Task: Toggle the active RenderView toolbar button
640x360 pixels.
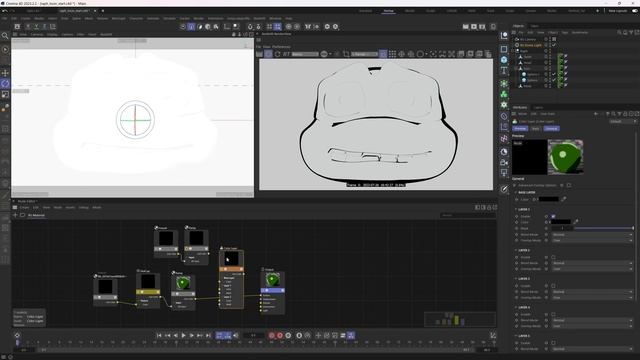Action: point(383,54)
